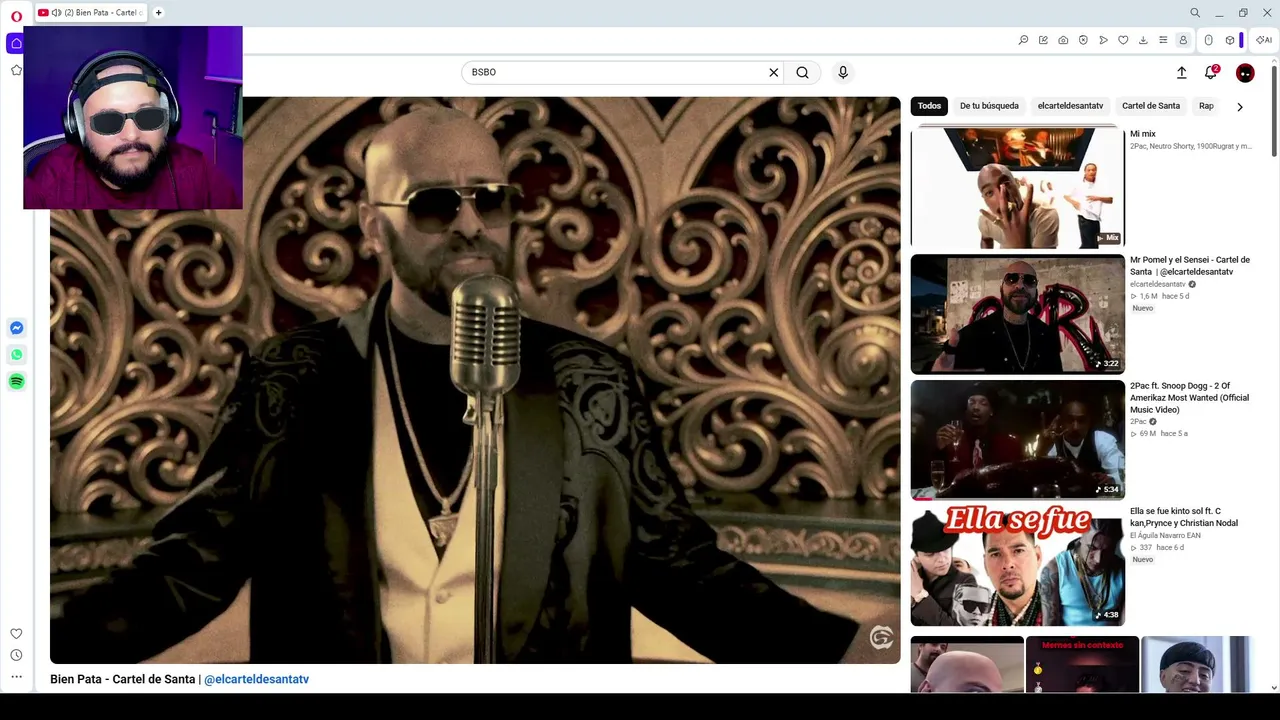Select the Cartel de Santa chip

pyautogui.click(x=1151, y=106)
